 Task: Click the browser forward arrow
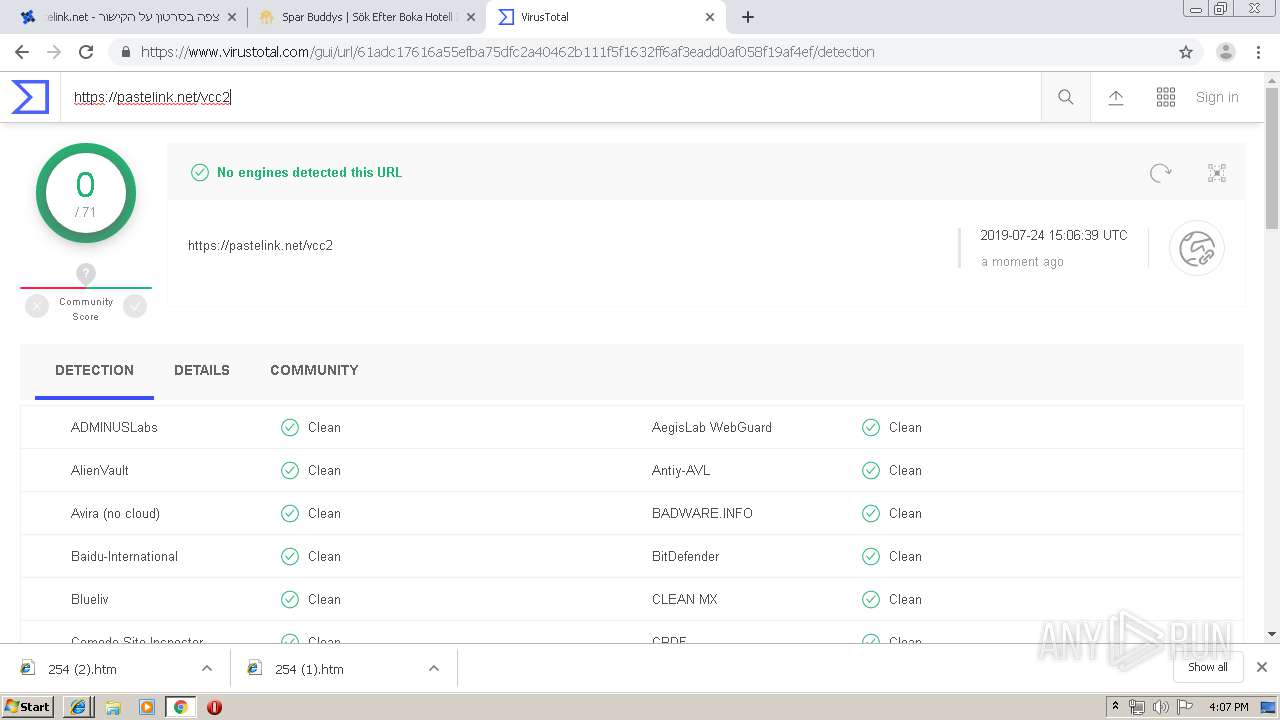pos(54,52)
